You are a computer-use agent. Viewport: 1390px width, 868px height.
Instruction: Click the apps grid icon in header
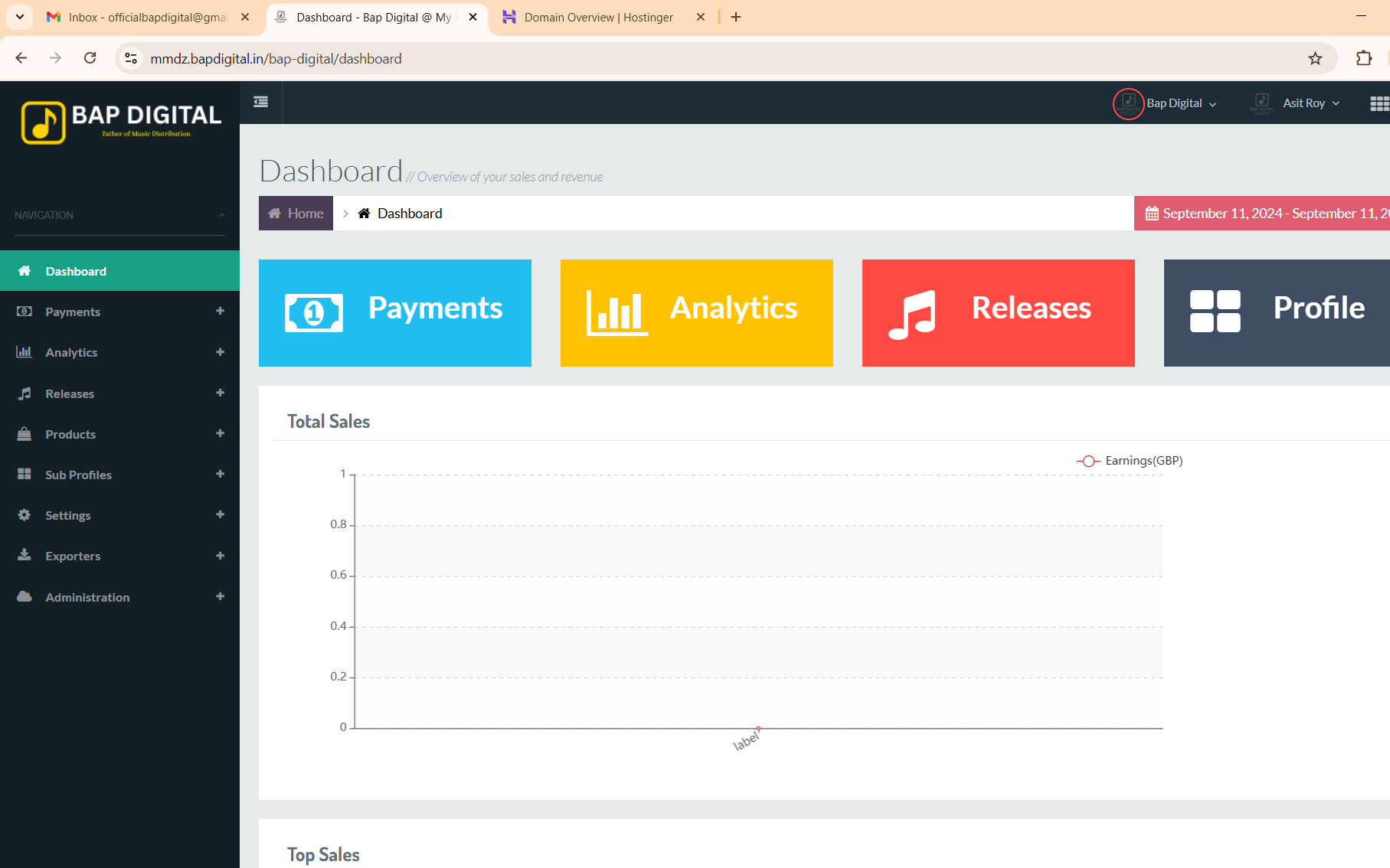(x=1379, y=103)
